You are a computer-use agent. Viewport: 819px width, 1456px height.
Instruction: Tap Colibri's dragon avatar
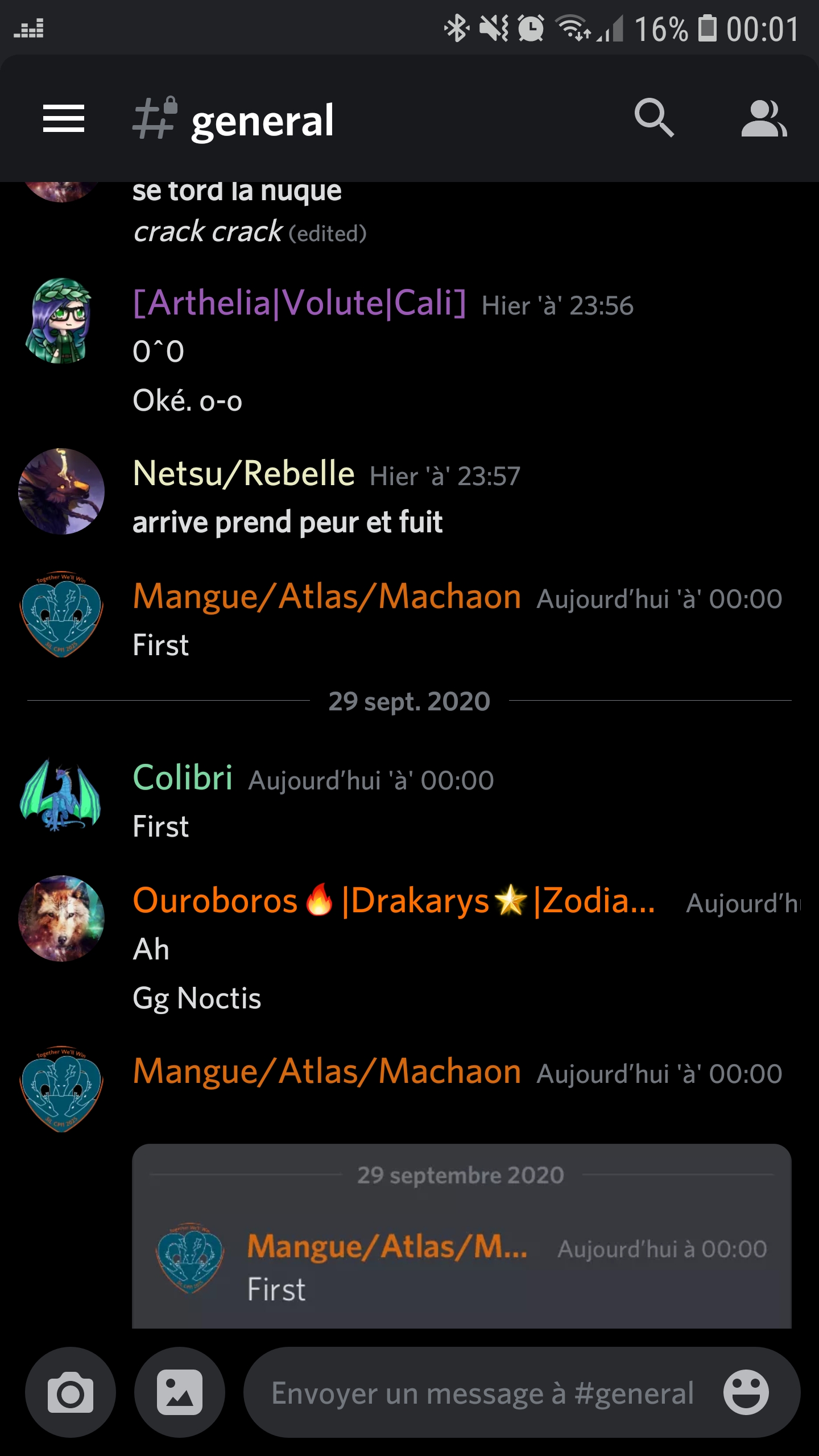(61, 795)
